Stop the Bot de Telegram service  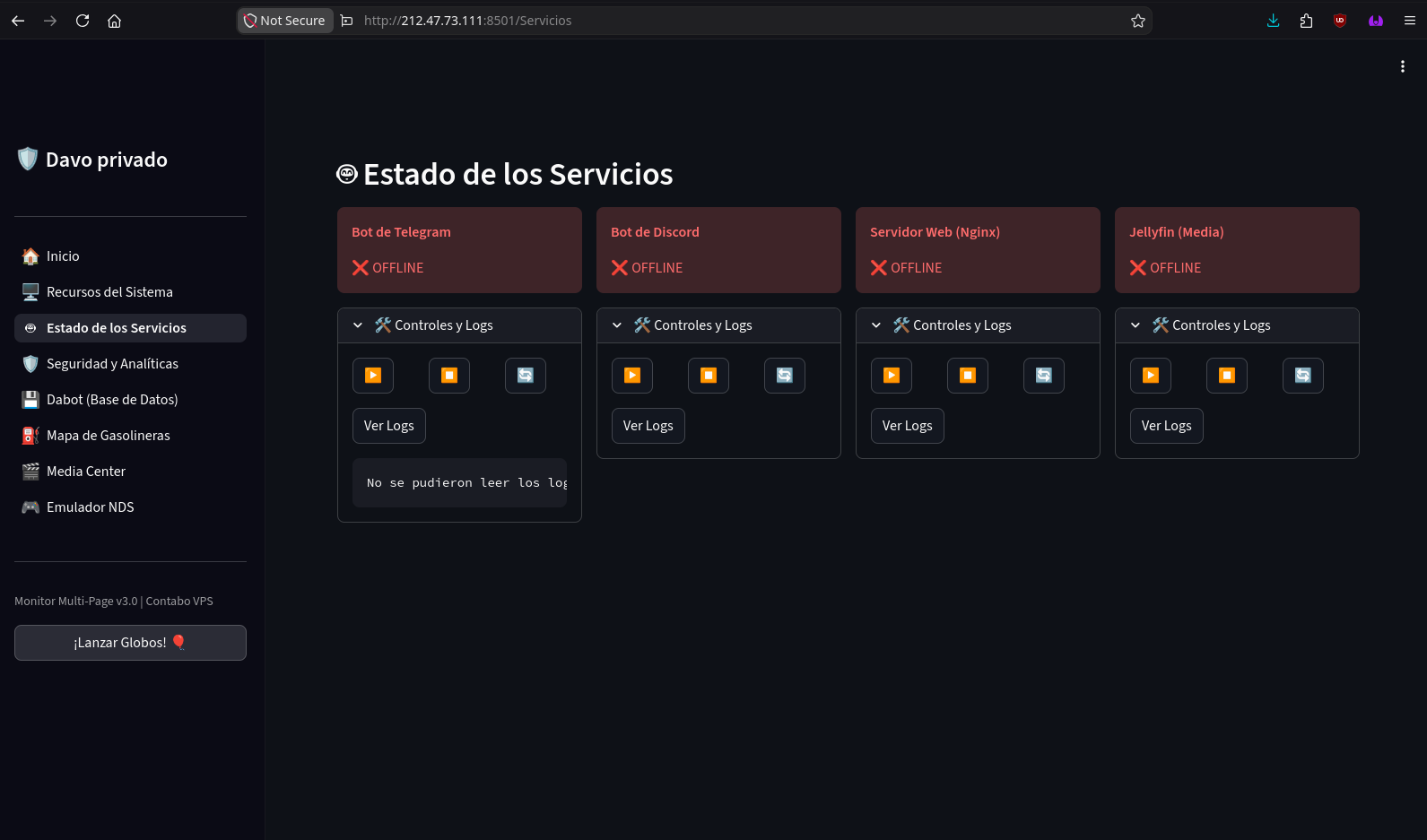(x=449, y=376)
